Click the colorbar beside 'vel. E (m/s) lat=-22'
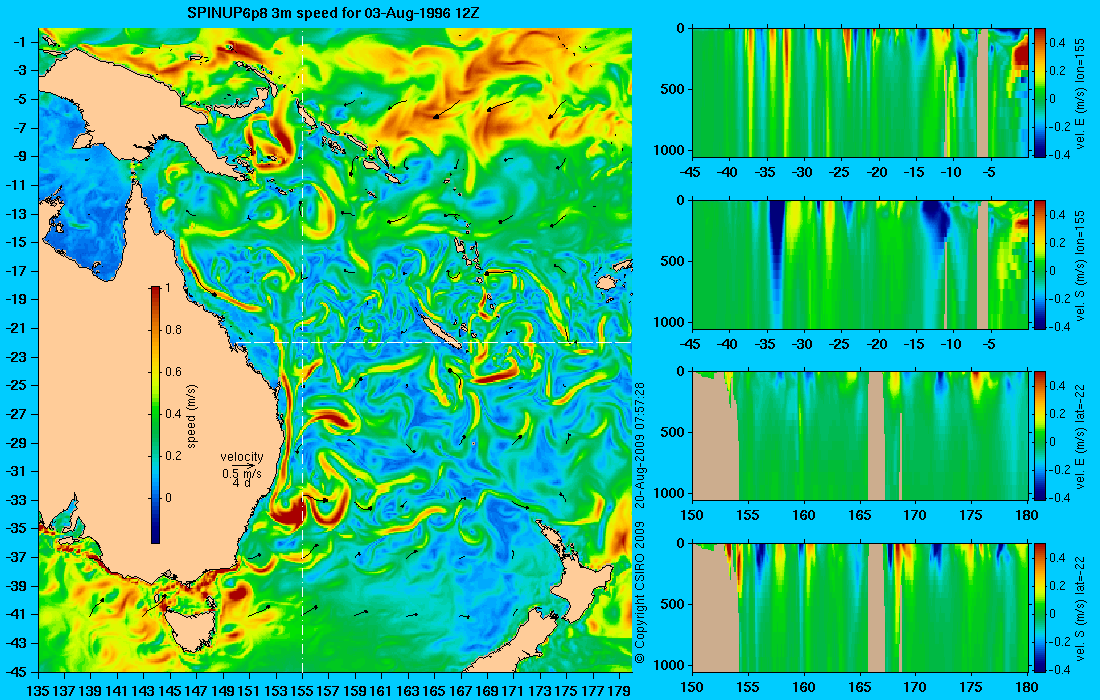Image resolution: width=1100 pixels, height=700 pixels. tap(1040, 436)
